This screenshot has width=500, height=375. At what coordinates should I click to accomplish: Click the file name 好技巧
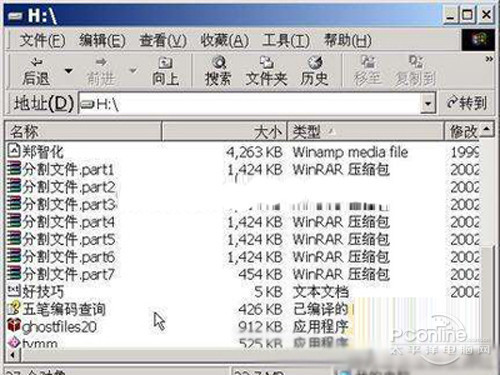(43, 292)
